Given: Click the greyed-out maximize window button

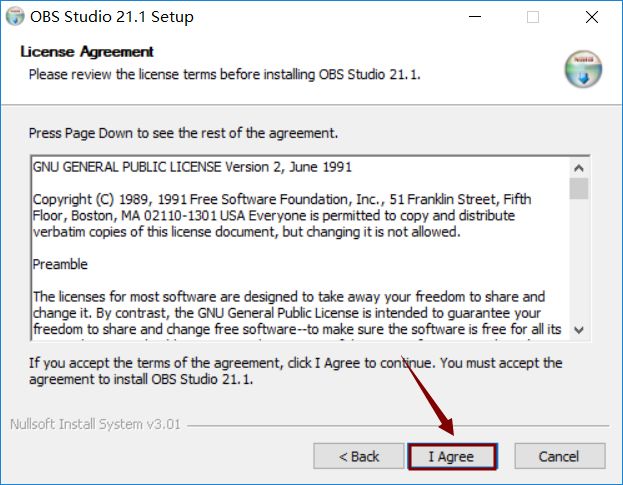Looking at the screenshot, I should tap(533, 17).
